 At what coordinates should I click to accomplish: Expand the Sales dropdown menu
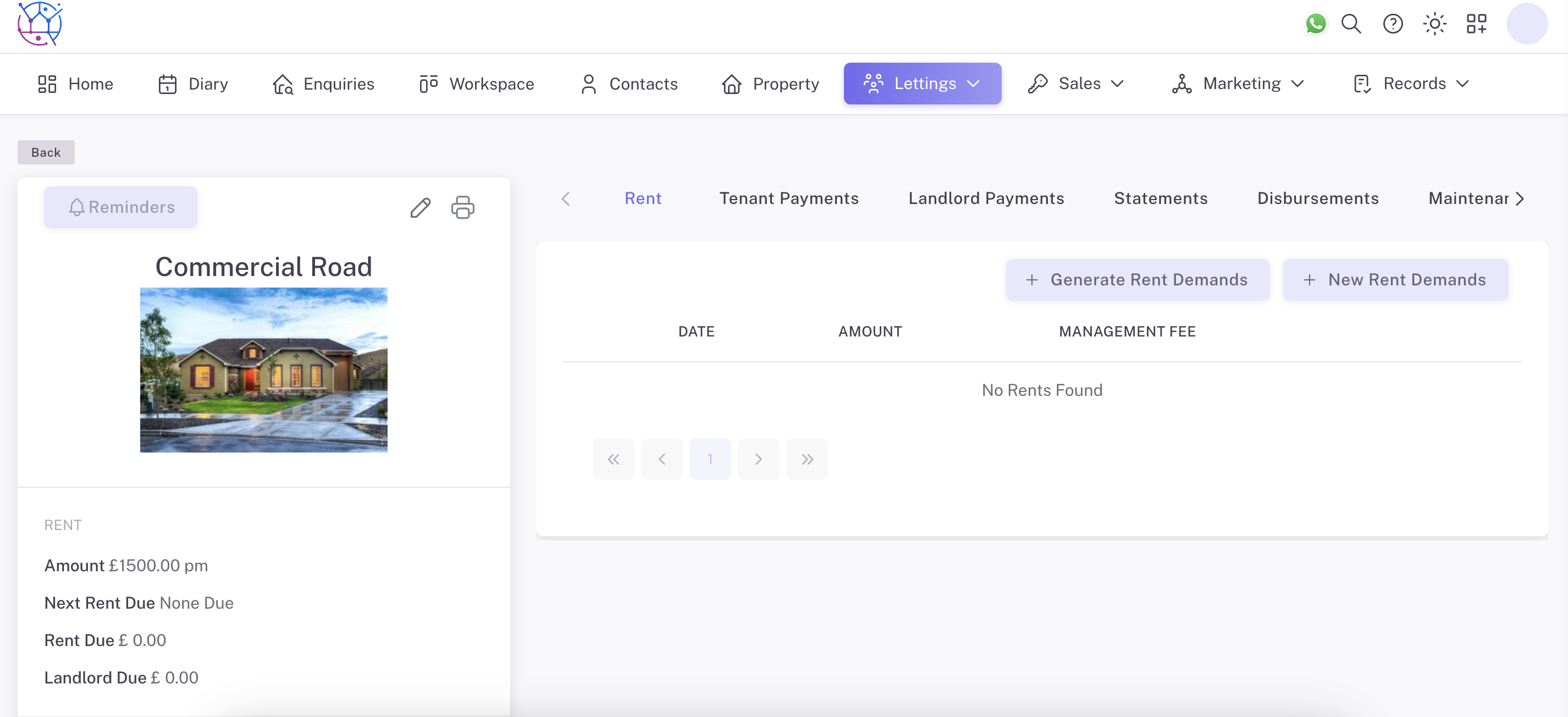1075,84
